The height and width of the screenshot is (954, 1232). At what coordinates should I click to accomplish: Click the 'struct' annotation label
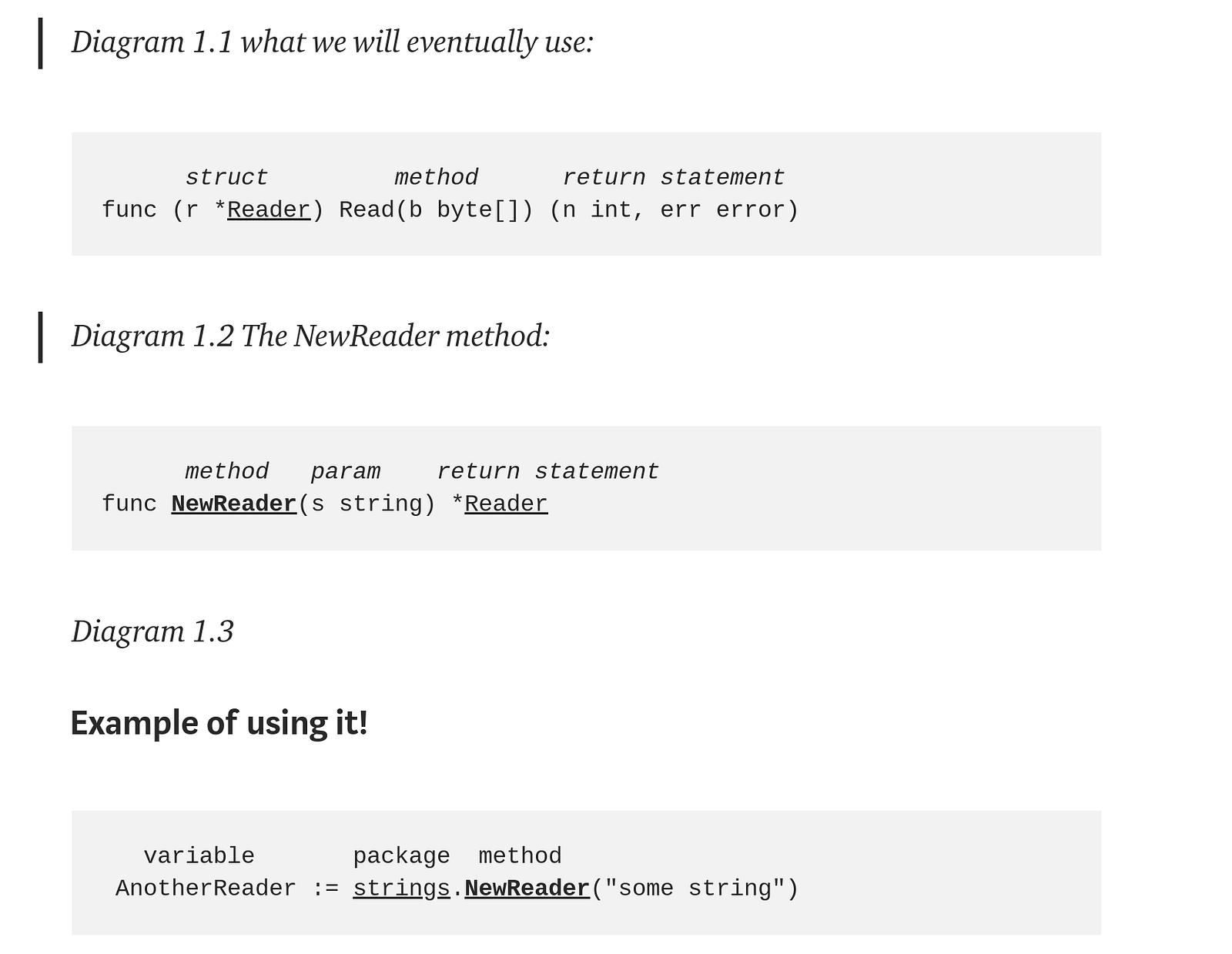(x=226, y=177)
